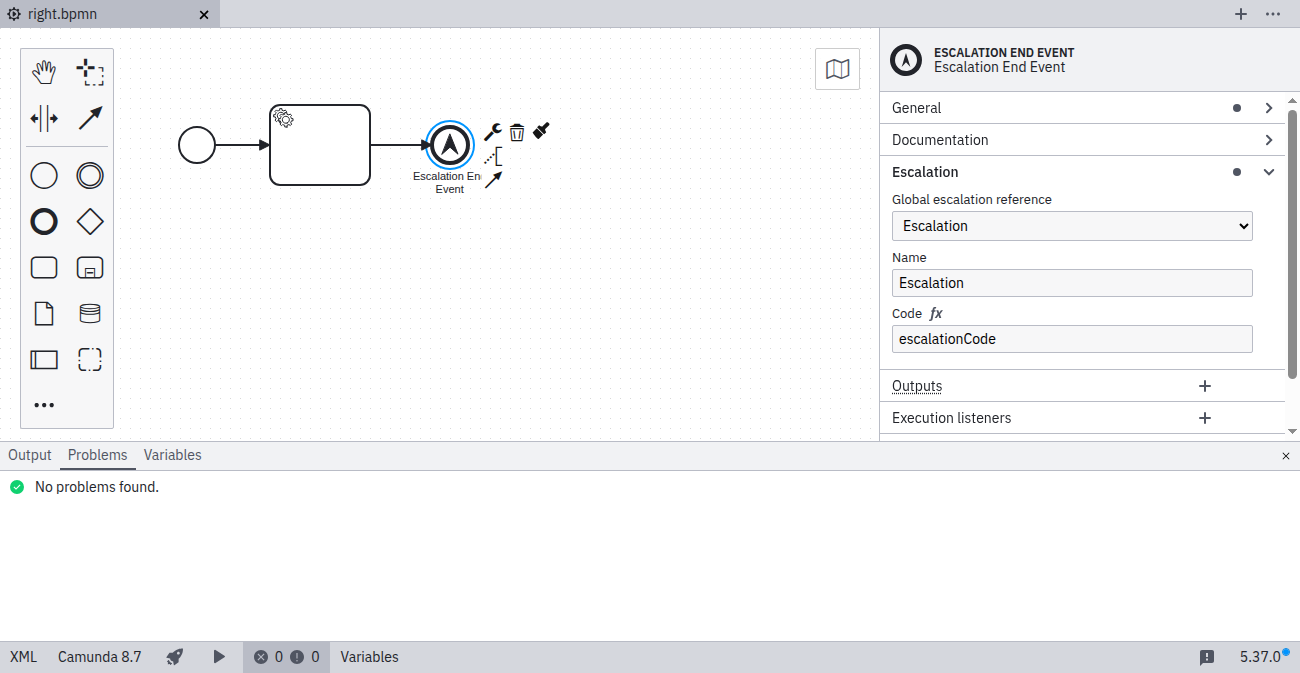Screen dimensions: 1300x673
Task: Open the wrench to change element type
Action: coord(492,131)
